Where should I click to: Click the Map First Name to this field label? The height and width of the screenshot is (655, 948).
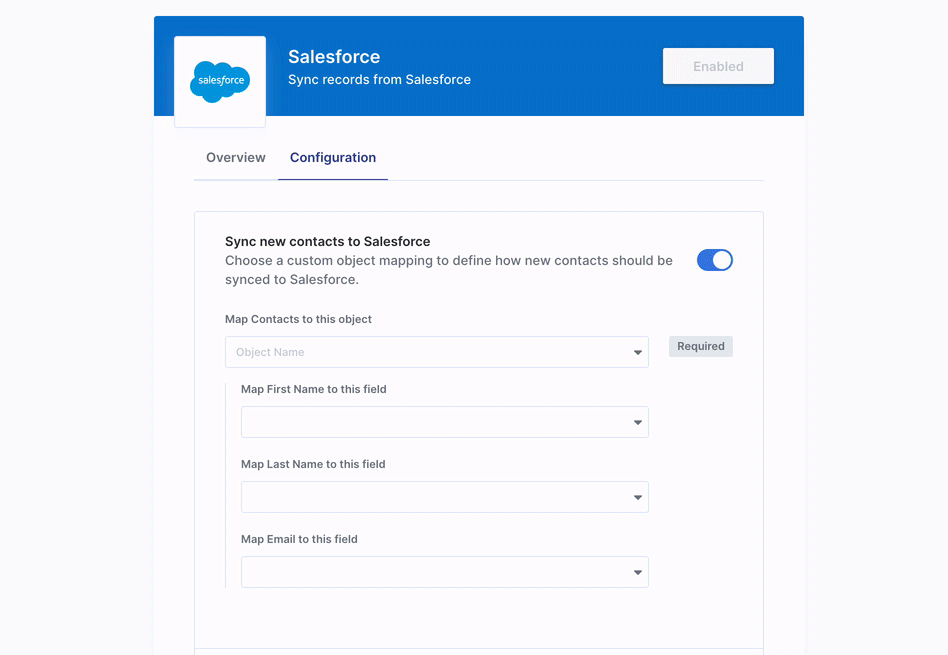click(313, 389)
